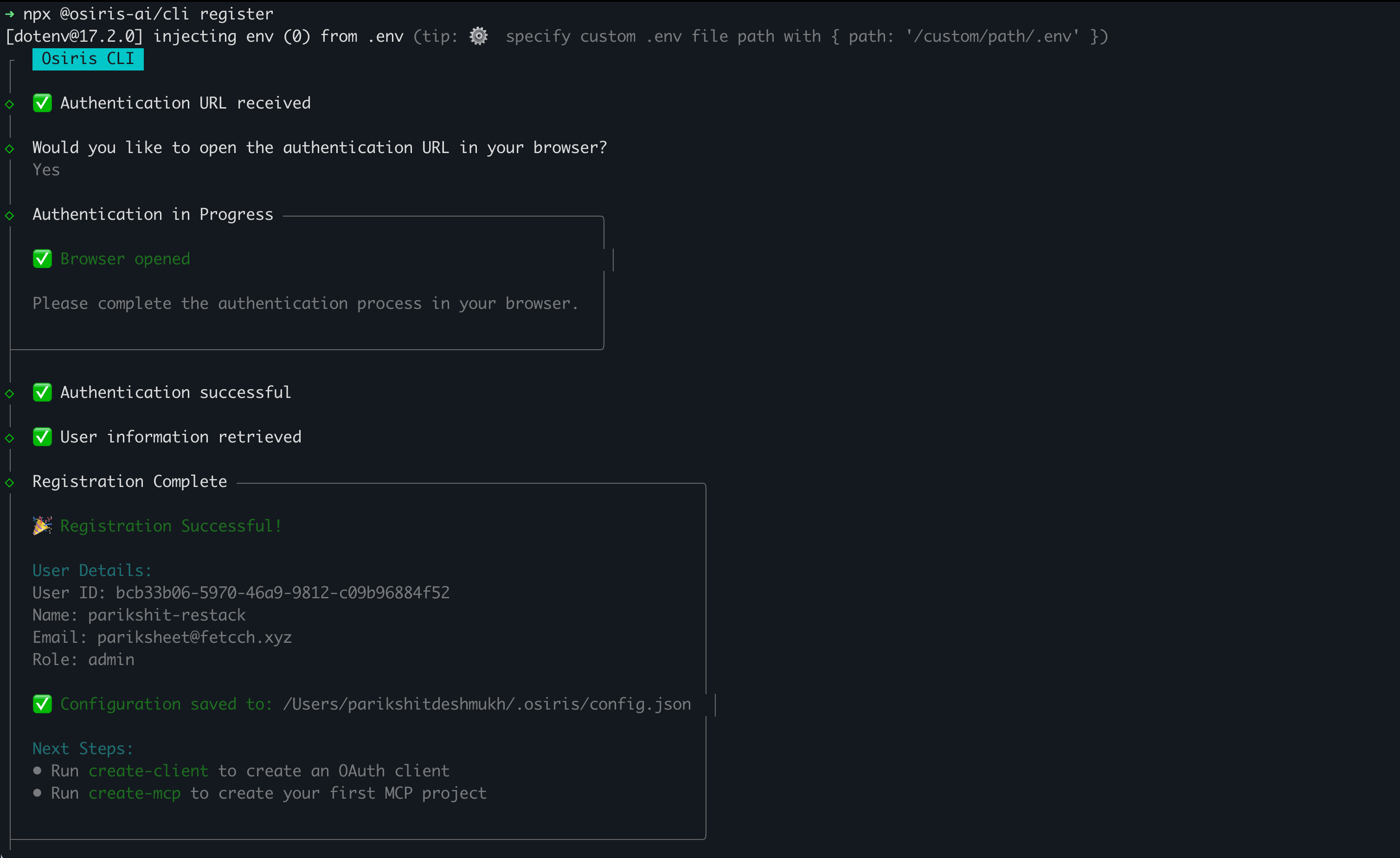The height and width of the screenshot is (858, 1400).
Task: Click the diamond marker beside Authentication in Progress
Action: (10, 215)
